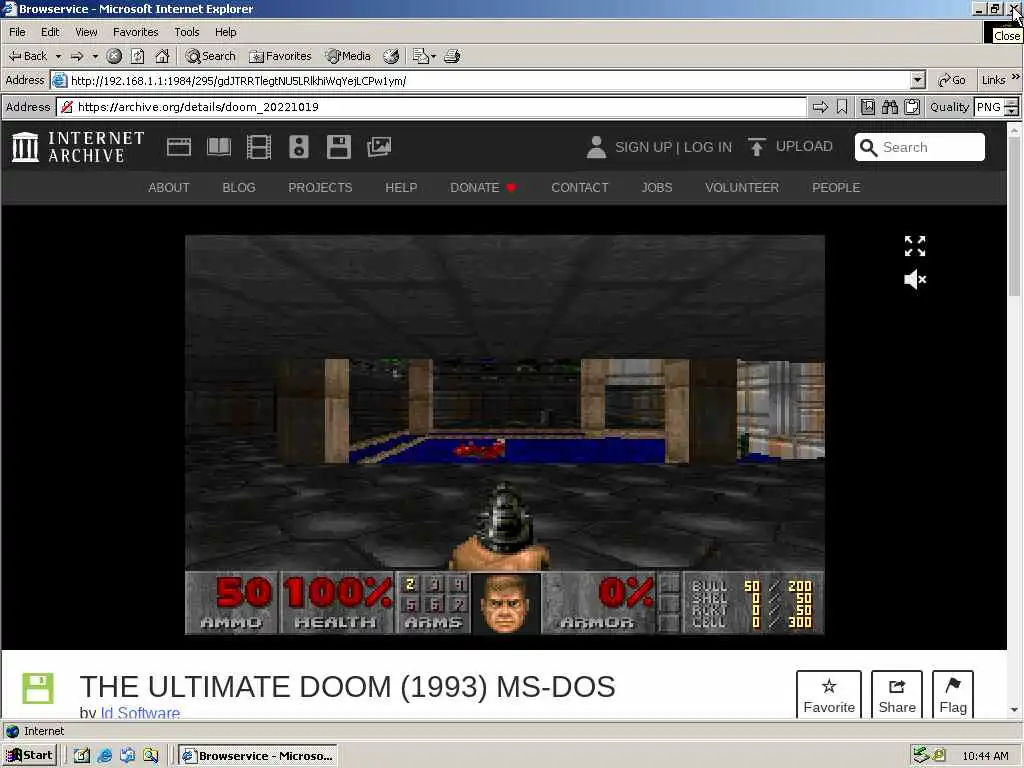Open the IE Favorites toolbar button
1024x768 pixels.
281,56
